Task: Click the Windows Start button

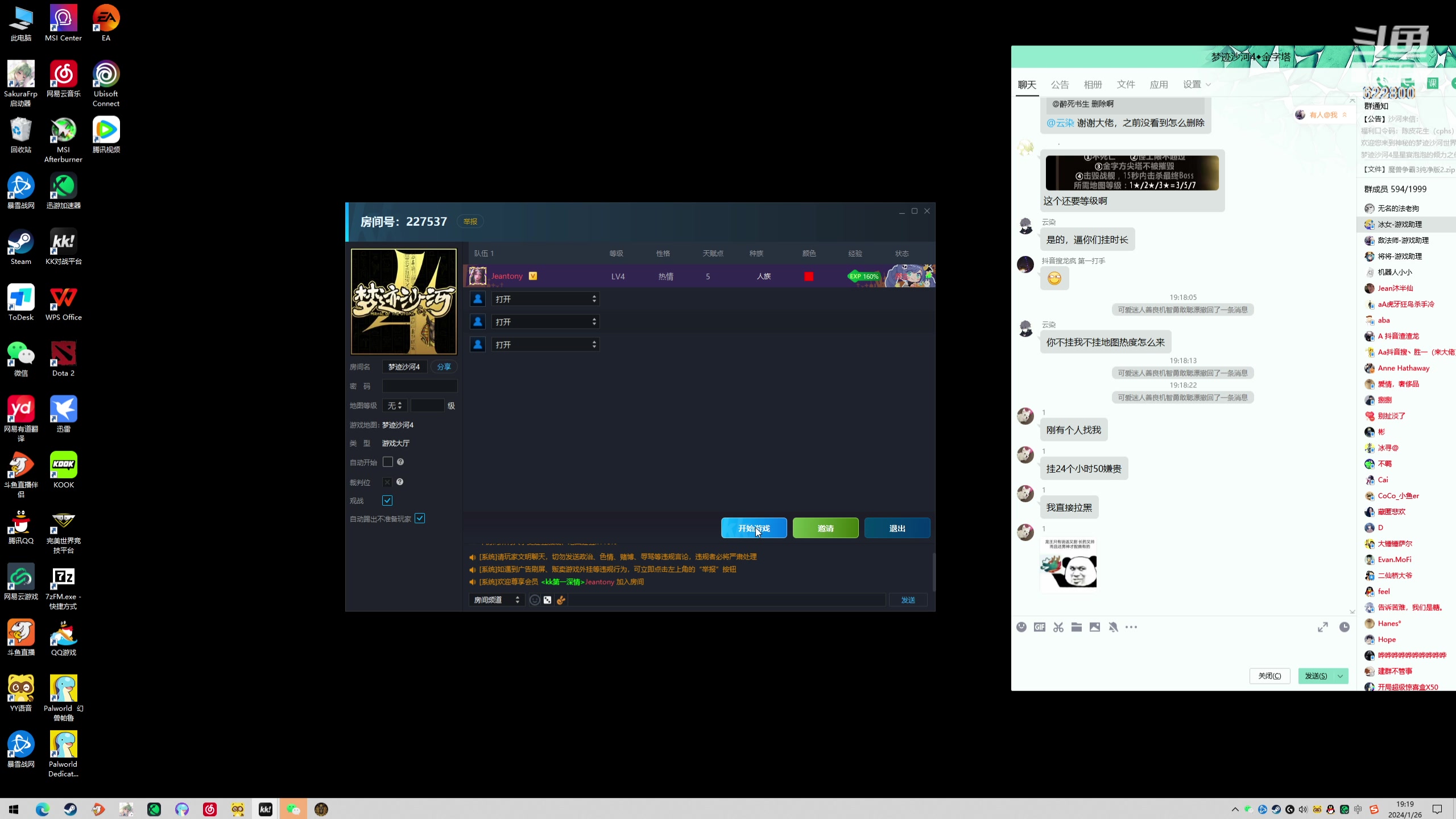Action: tap(14, 809)
